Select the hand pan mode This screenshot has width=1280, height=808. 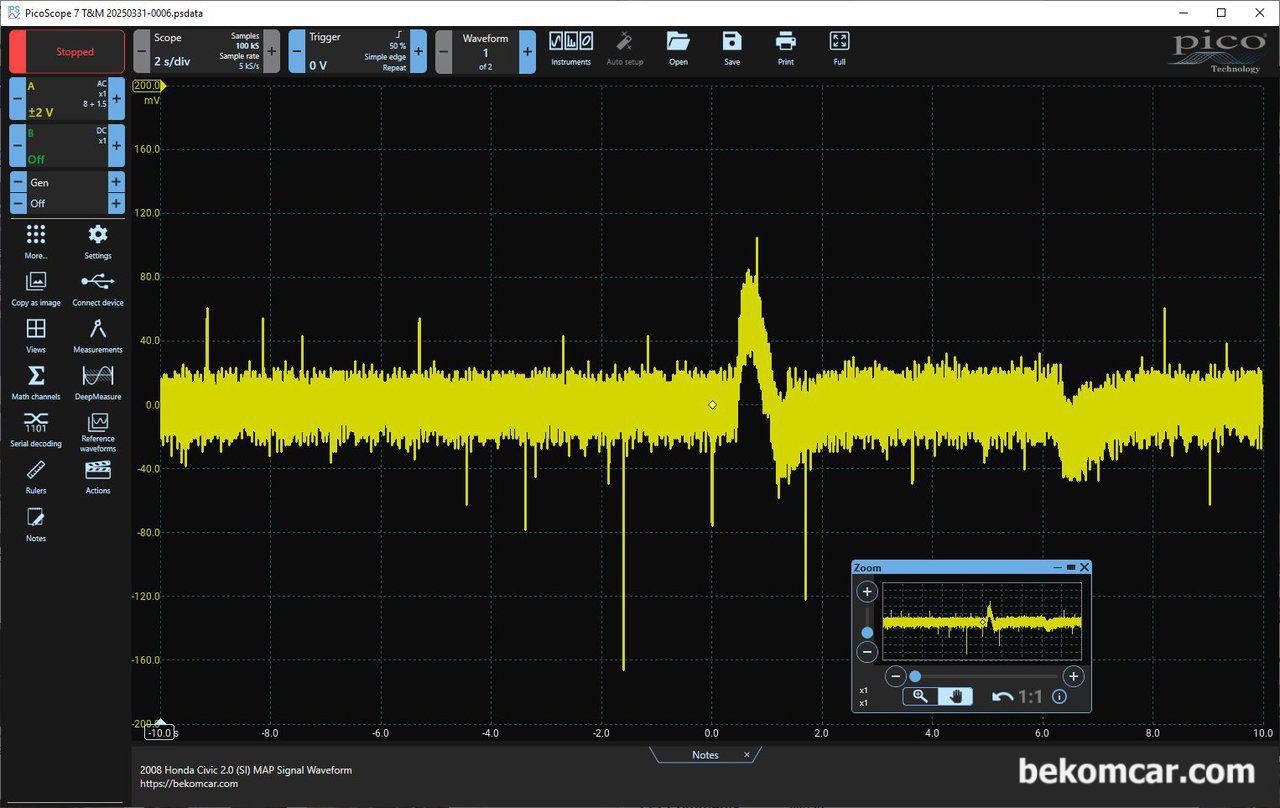pyautogui.click(x=955, y=697)
